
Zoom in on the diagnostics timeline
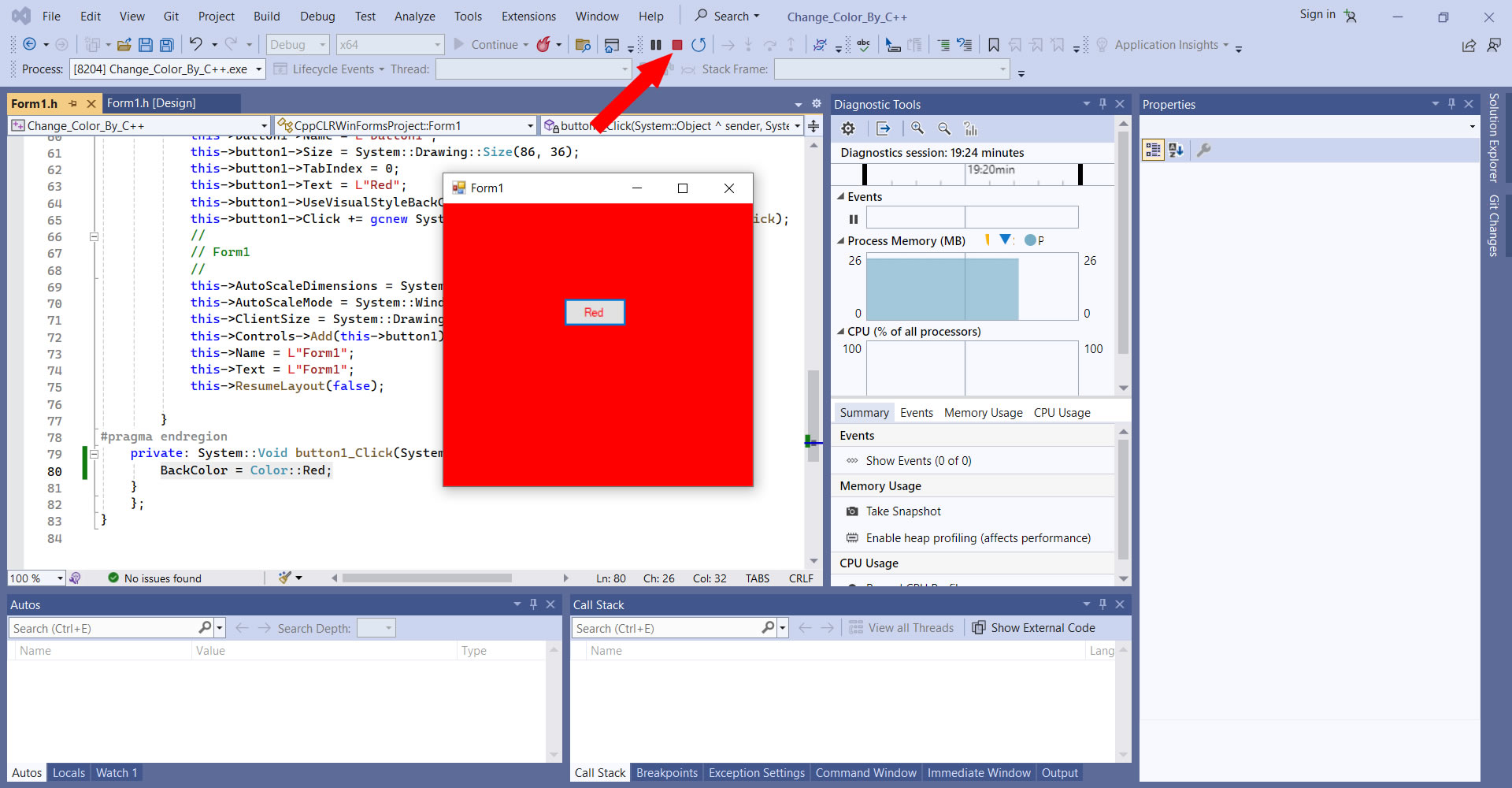[917, 128]
